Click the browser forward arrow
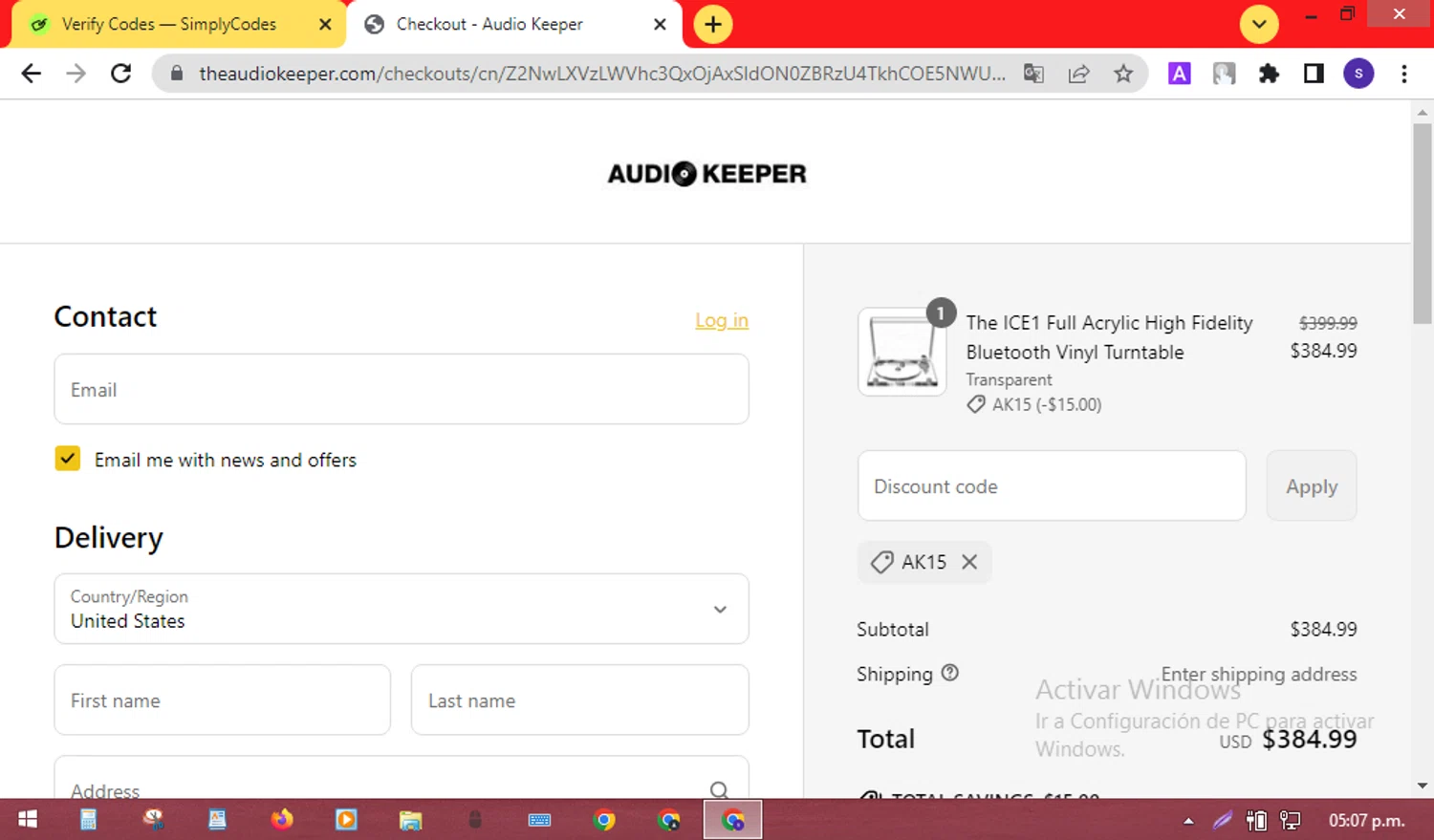The height and width of the screenshot is (840, 1434). [76, 74]
